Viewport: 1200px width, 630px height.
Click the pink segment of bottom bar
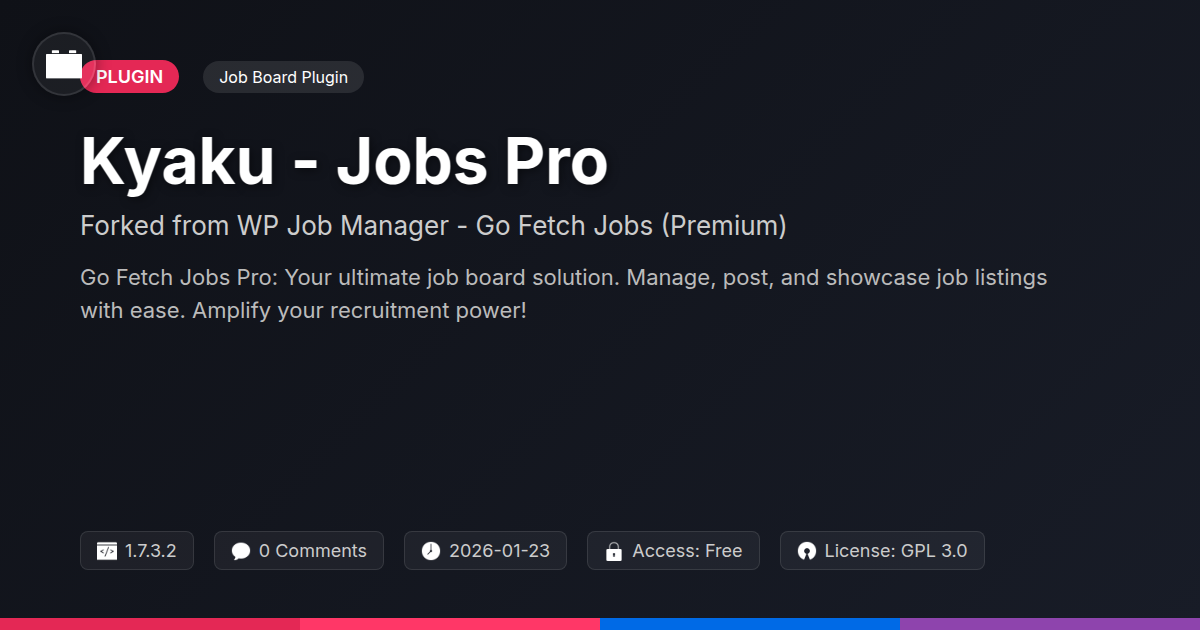(x=450, y=623)
